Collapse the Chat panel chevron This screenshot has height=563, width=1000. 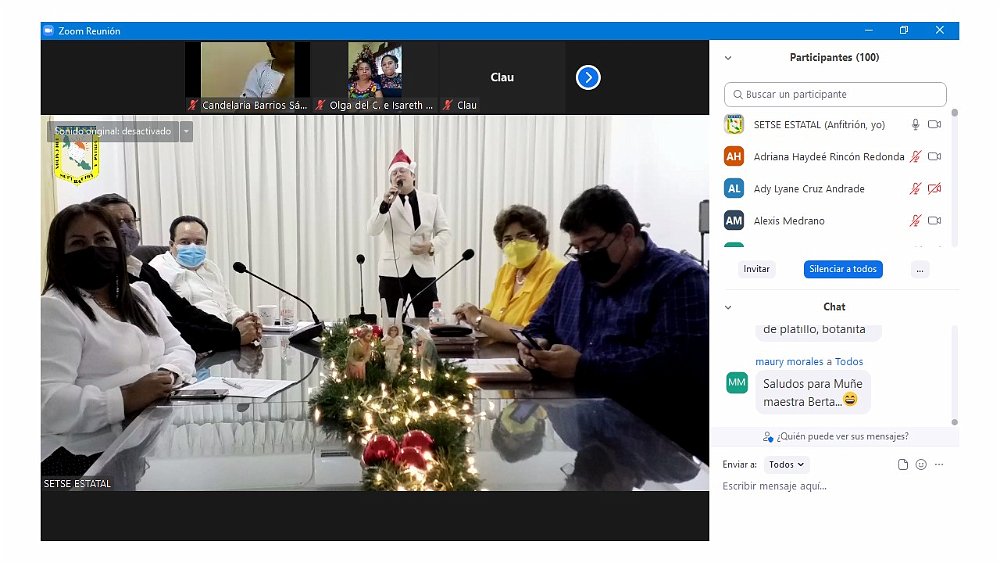coord(728,307)
